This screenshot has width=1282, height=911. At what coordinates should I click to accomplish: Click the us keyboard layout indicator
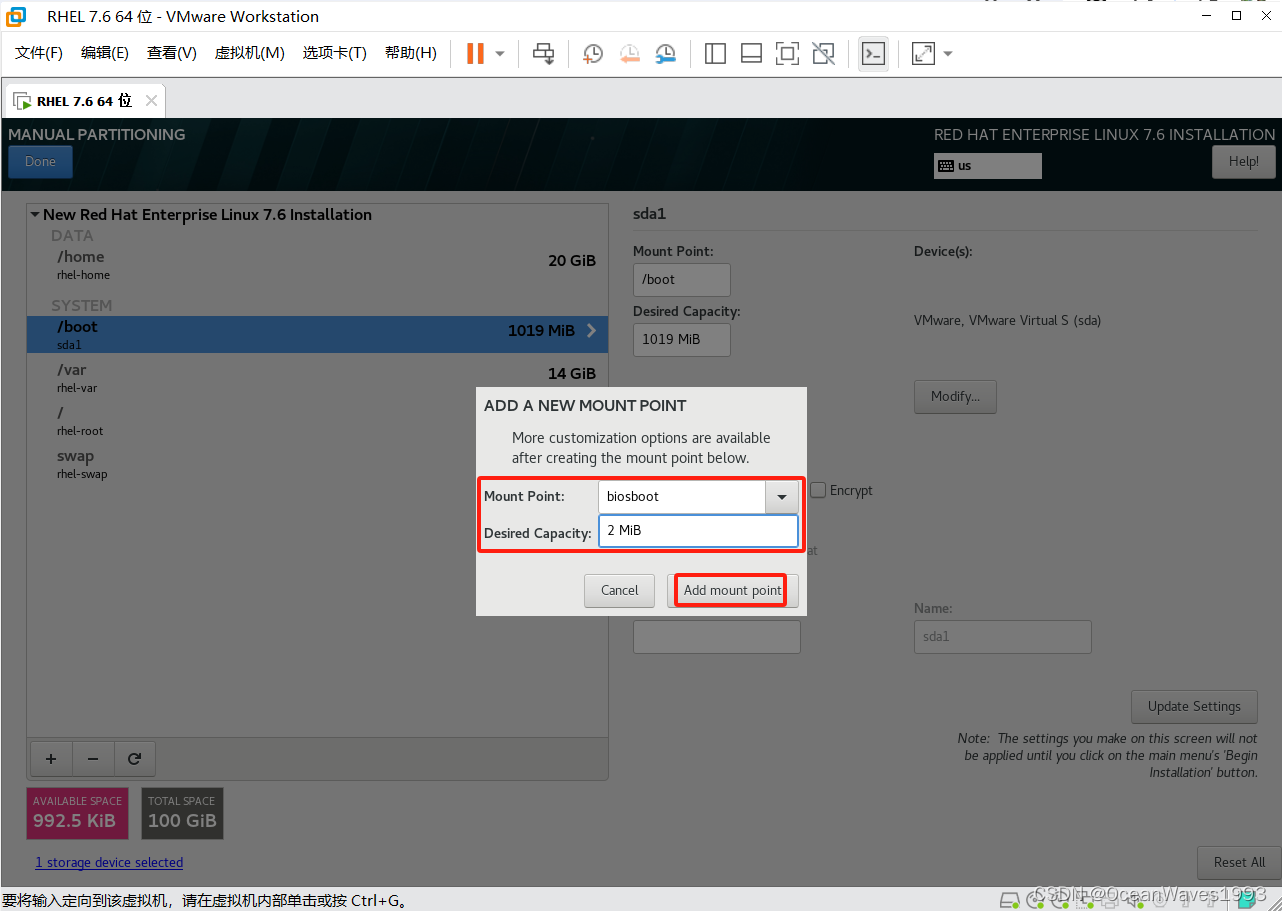pyautogui.click(x=988, y=166)
